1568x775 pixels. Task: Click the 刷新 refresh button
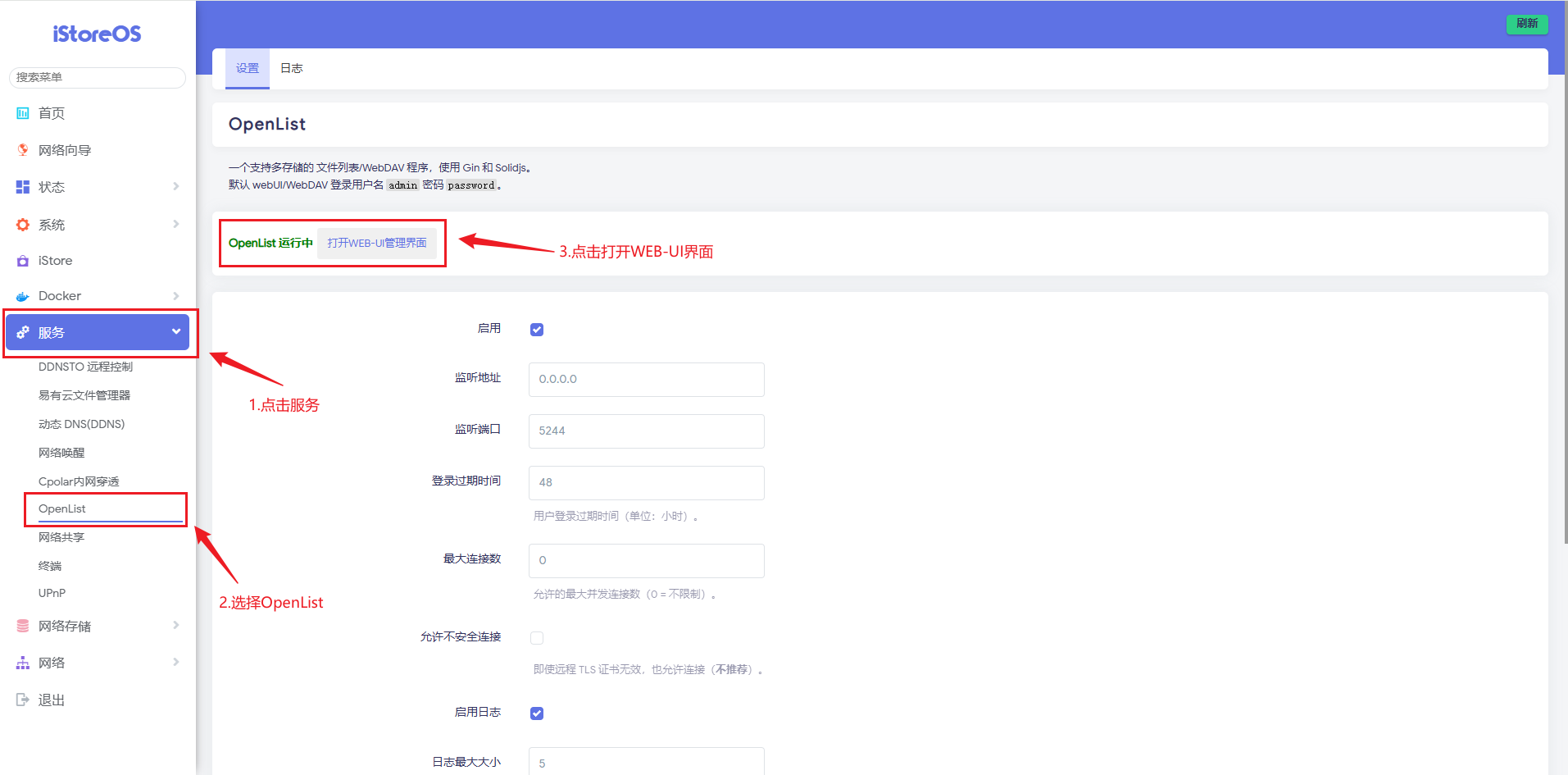pyautogui.click(x=1527, y=24)
